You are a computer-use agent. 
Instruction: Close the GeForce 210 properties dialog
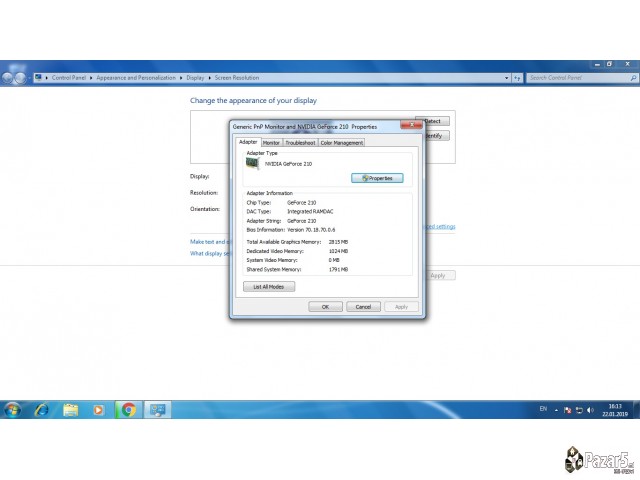[411, 124]
